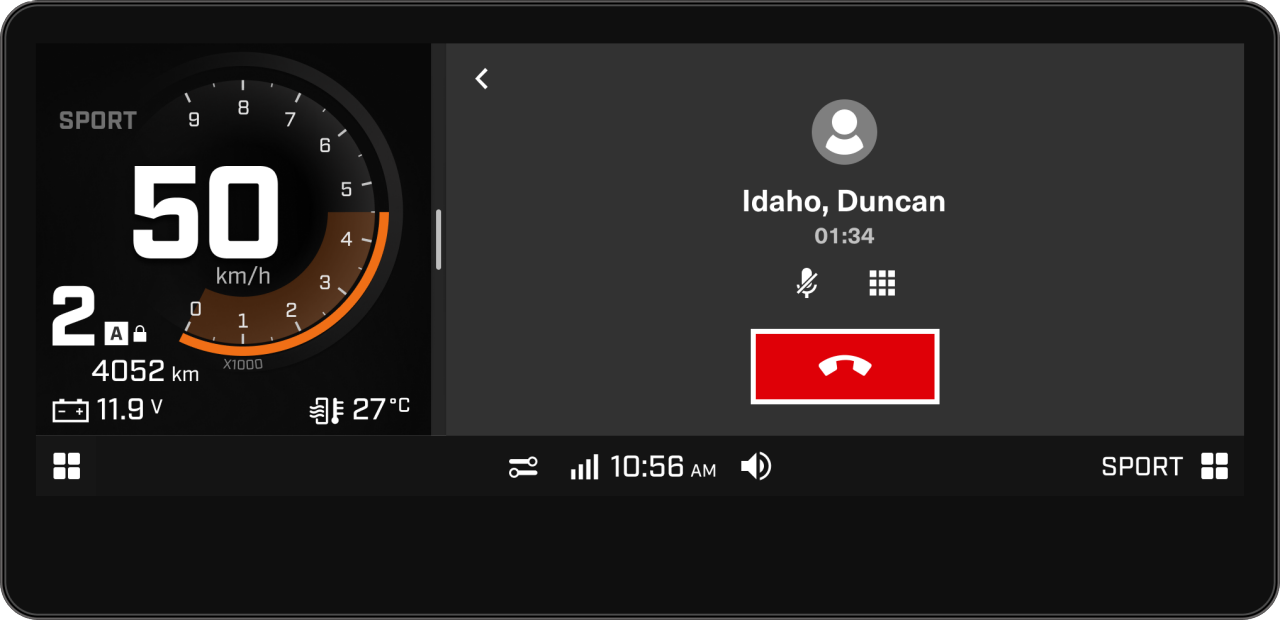The height and width of the screenshot is (620, 1280).
Task: Open the left bottom apps grid
Action: [67, 466]
